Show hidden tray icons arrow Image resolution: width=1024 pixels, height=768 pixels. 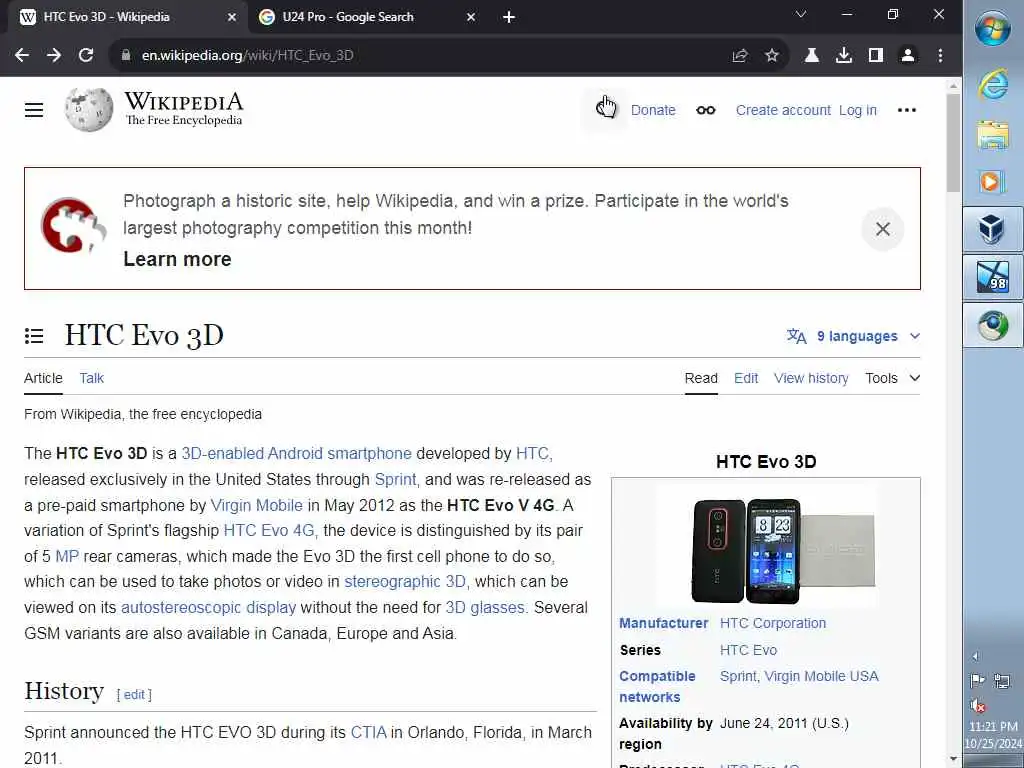(976, 656)
